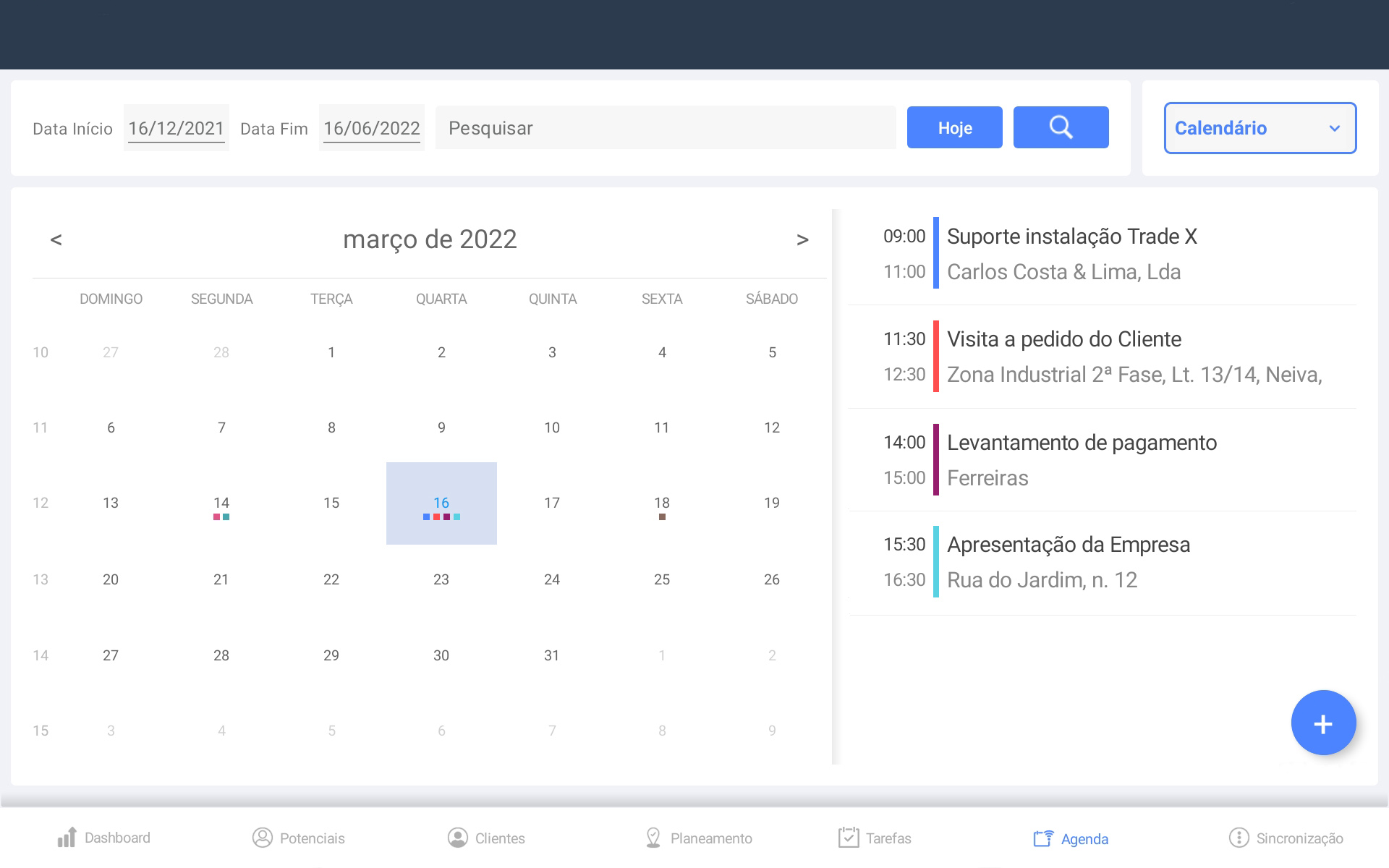Select day 14 in the calendar
1389x868 pixels.
point(221,503)
